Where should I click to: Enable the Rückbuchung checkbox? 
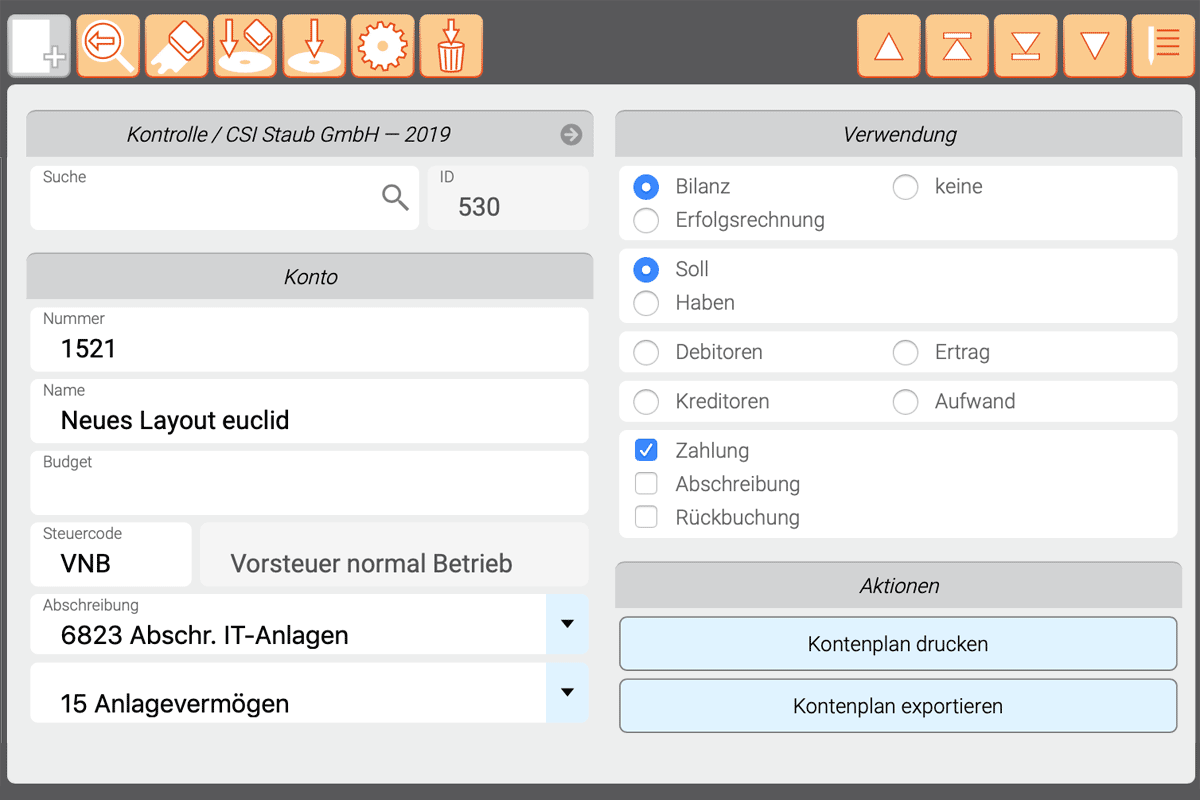pos(647,517)
